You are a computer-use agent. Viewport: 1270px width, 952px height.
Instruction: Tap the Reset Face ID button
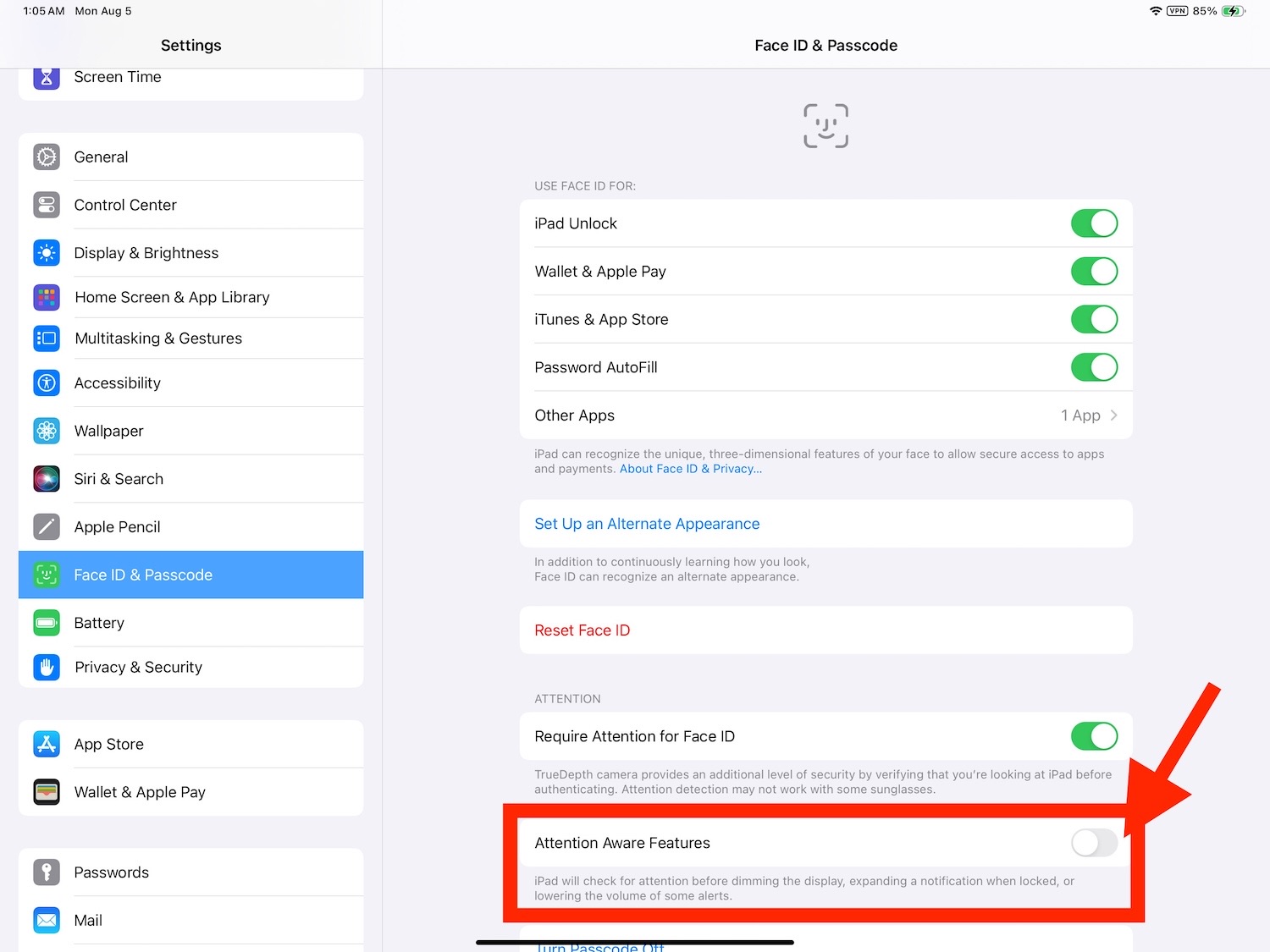point(583,630)
